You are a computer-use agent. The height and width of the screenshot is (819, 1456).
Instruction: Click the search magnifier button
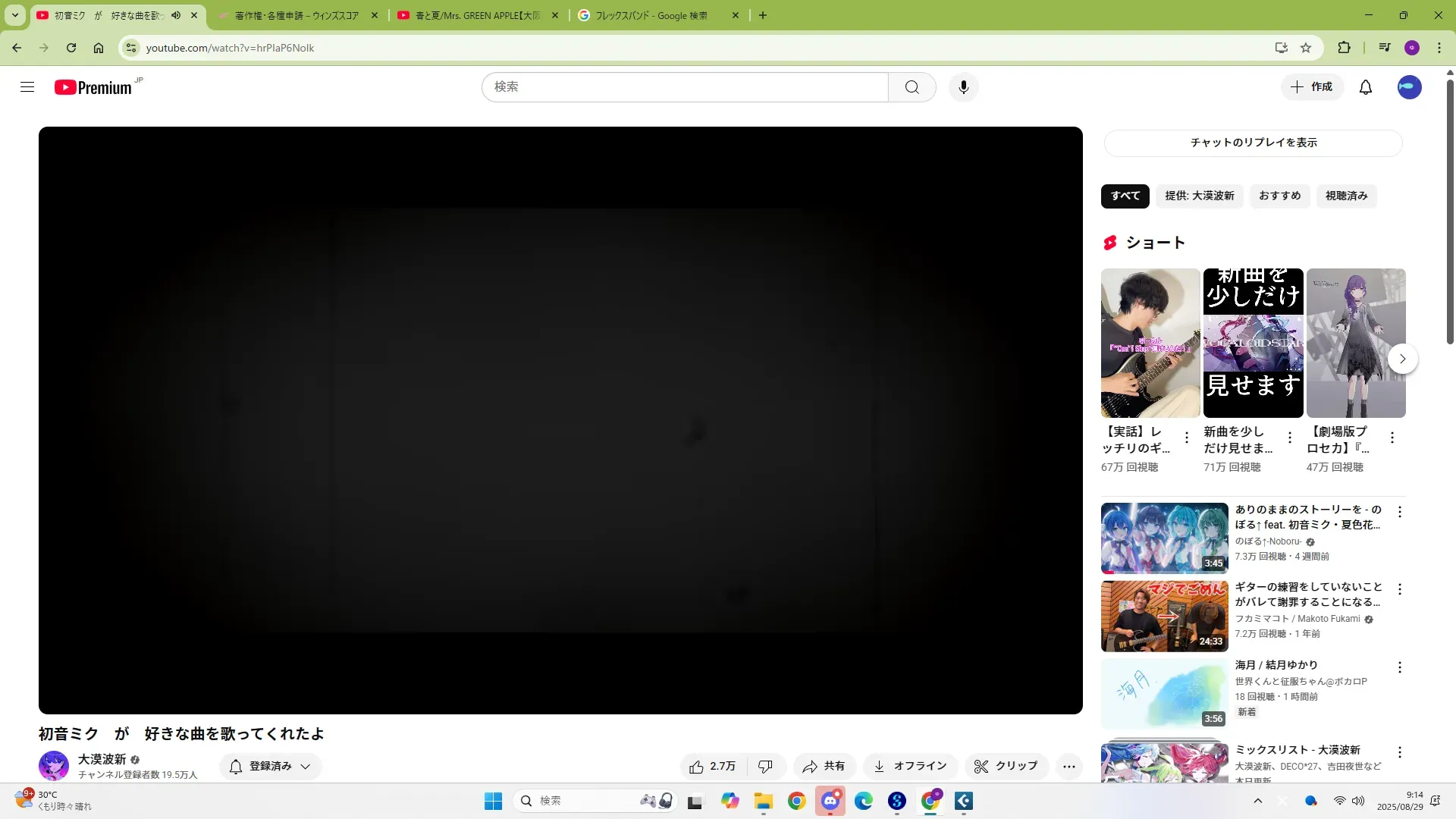click(912, 87)
